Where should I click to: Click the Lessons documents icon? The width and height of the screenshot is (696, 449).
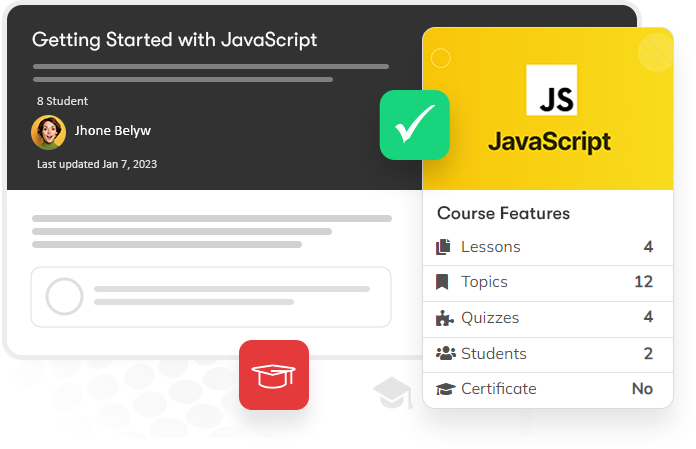pos(443,247)
